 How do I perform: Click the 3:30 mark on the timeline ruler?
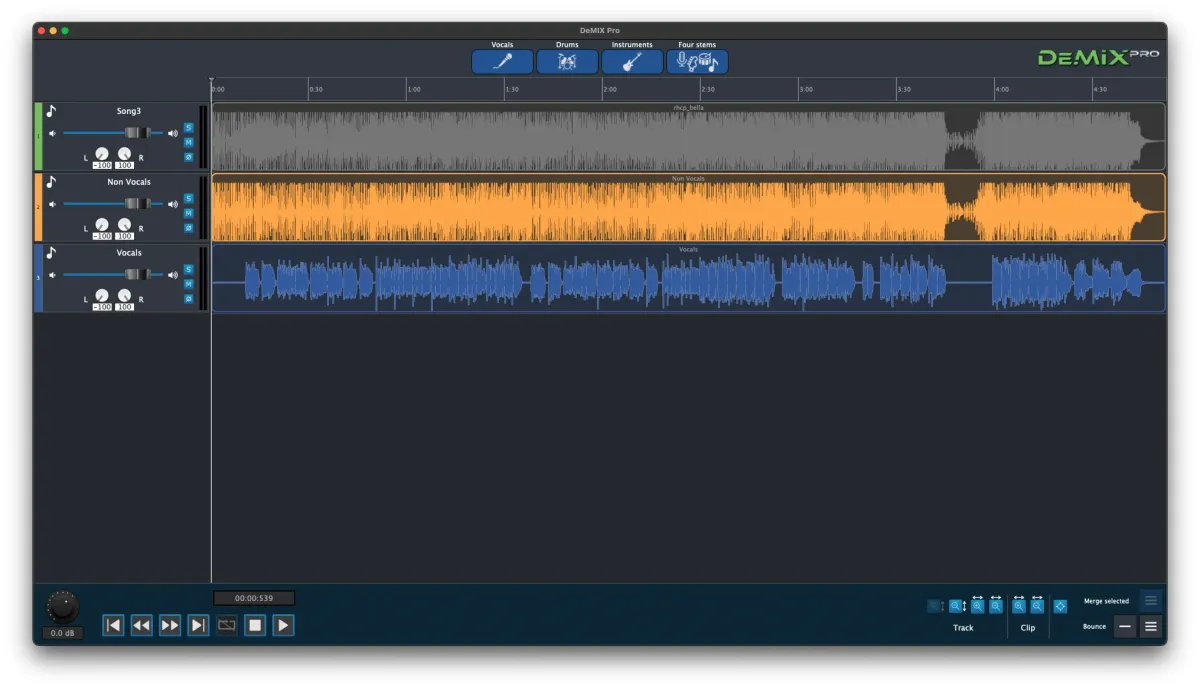[x=904, y=89]
